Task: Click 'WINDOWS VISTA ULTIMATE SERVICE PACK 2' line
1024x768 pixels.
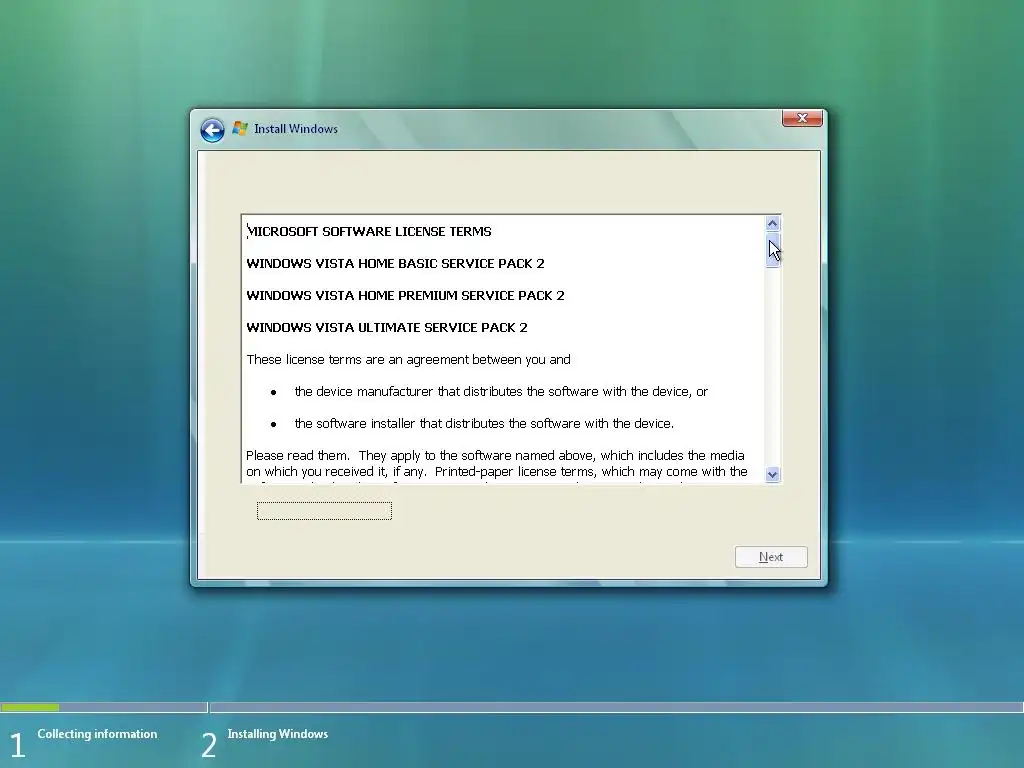Action: pyautogui.click(x=387, y=327)
